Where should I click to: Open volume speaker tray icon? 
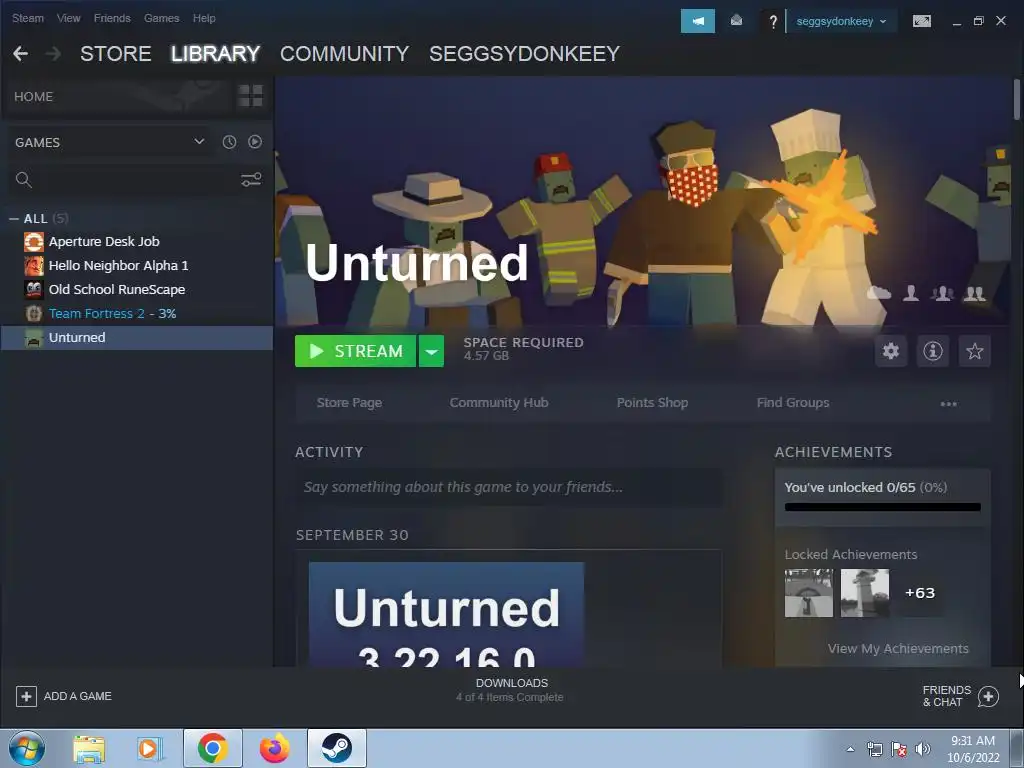923,749
